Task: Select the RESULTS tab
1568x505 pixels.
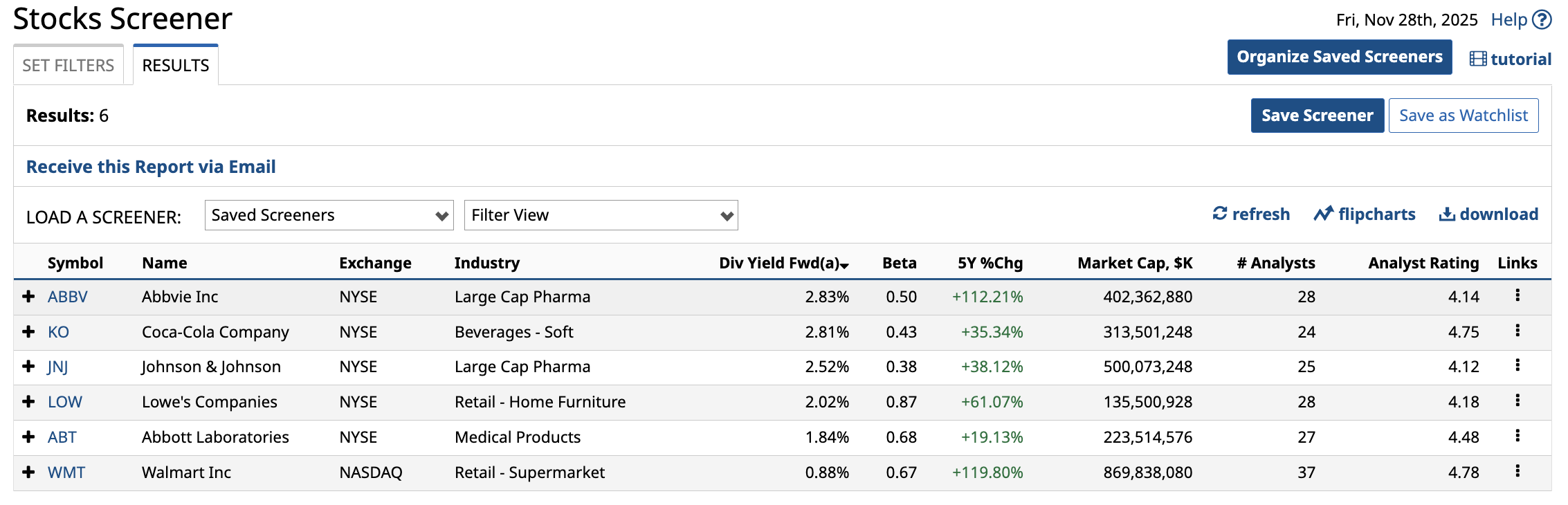Action: tap(176, 65)
